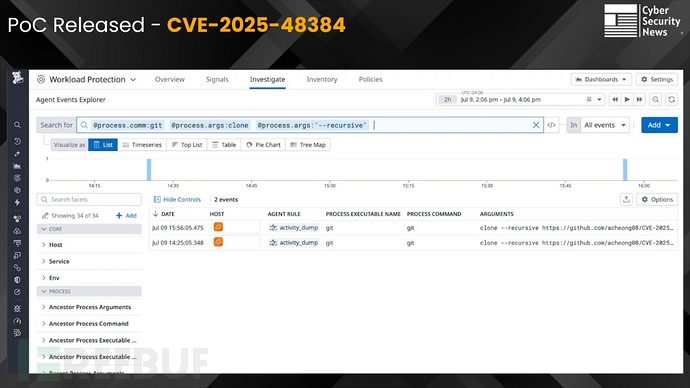Select the Investigate tab
Viewport: 690px width, 388px height.
[x=268, y=80]
